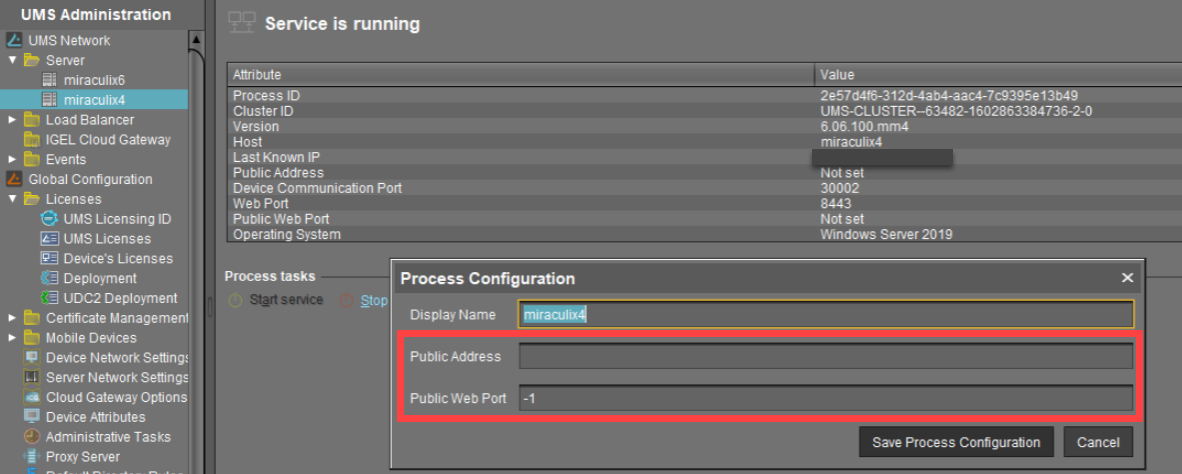Cancel the Process Configuration dialog
Image resolution: width=1182 pixels, height=474 pixels.
pos(1097,442)
